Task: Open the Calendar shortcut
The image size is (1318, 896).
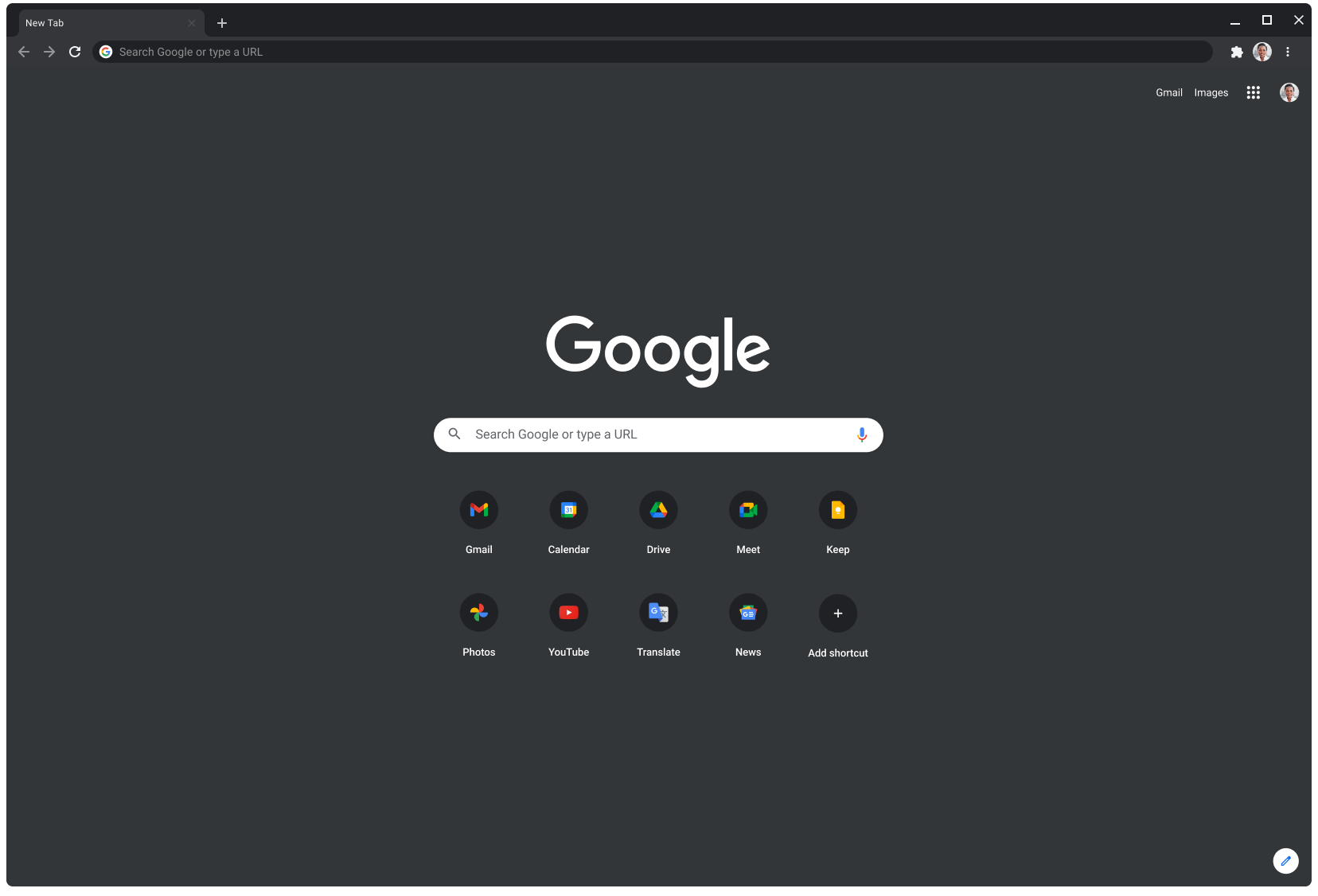Action: (x=568, y=510)
